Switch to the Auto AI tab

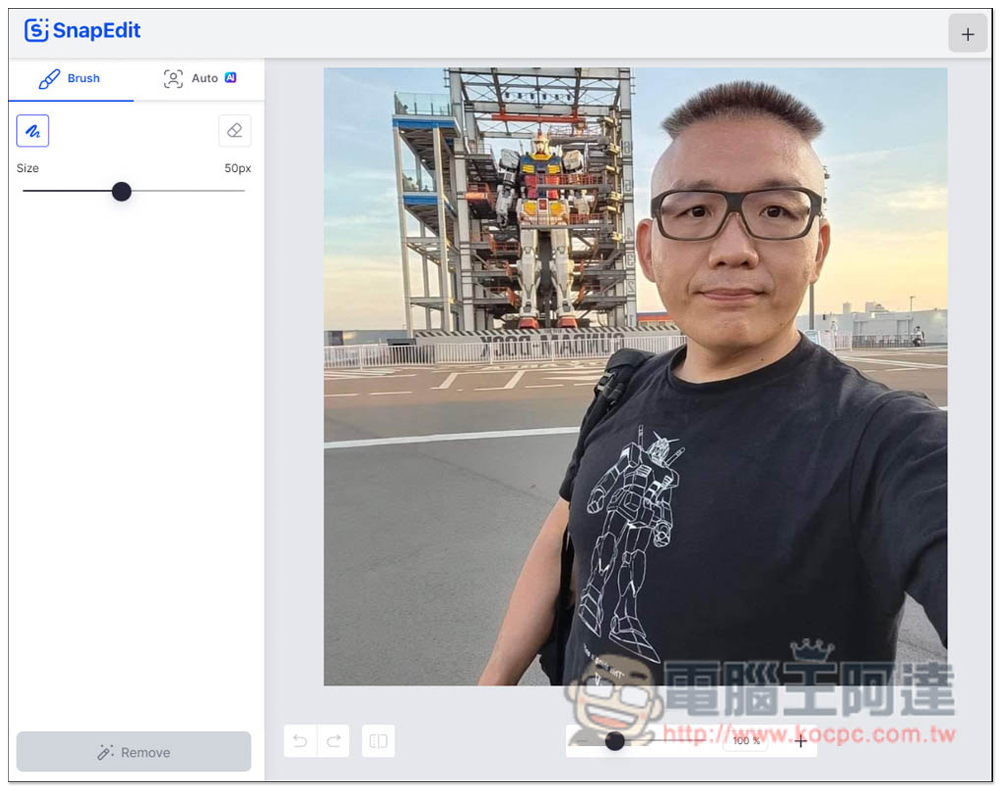(x=200, y=78)
